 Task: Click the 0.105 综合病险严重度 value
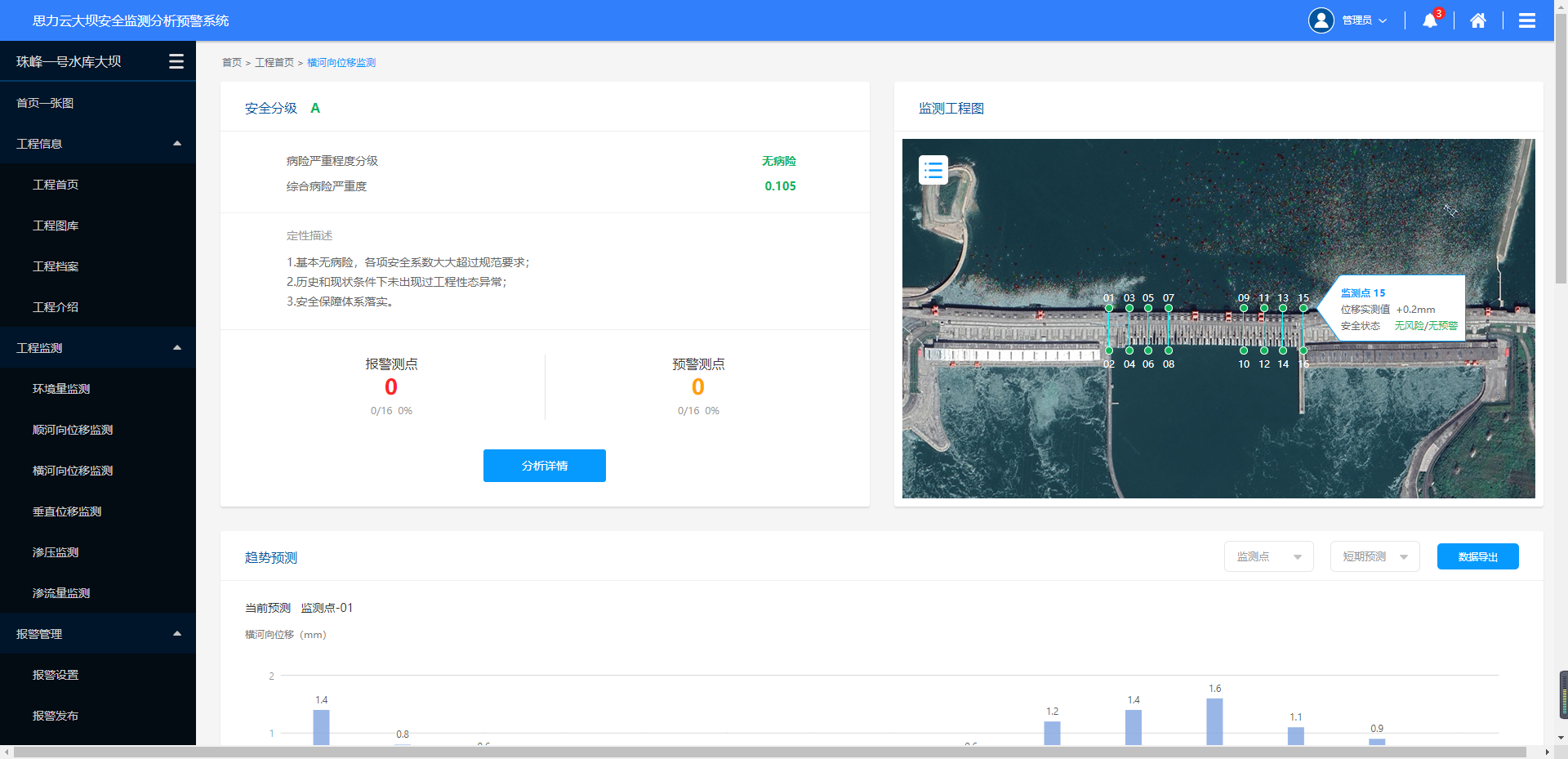click(780, 186)
